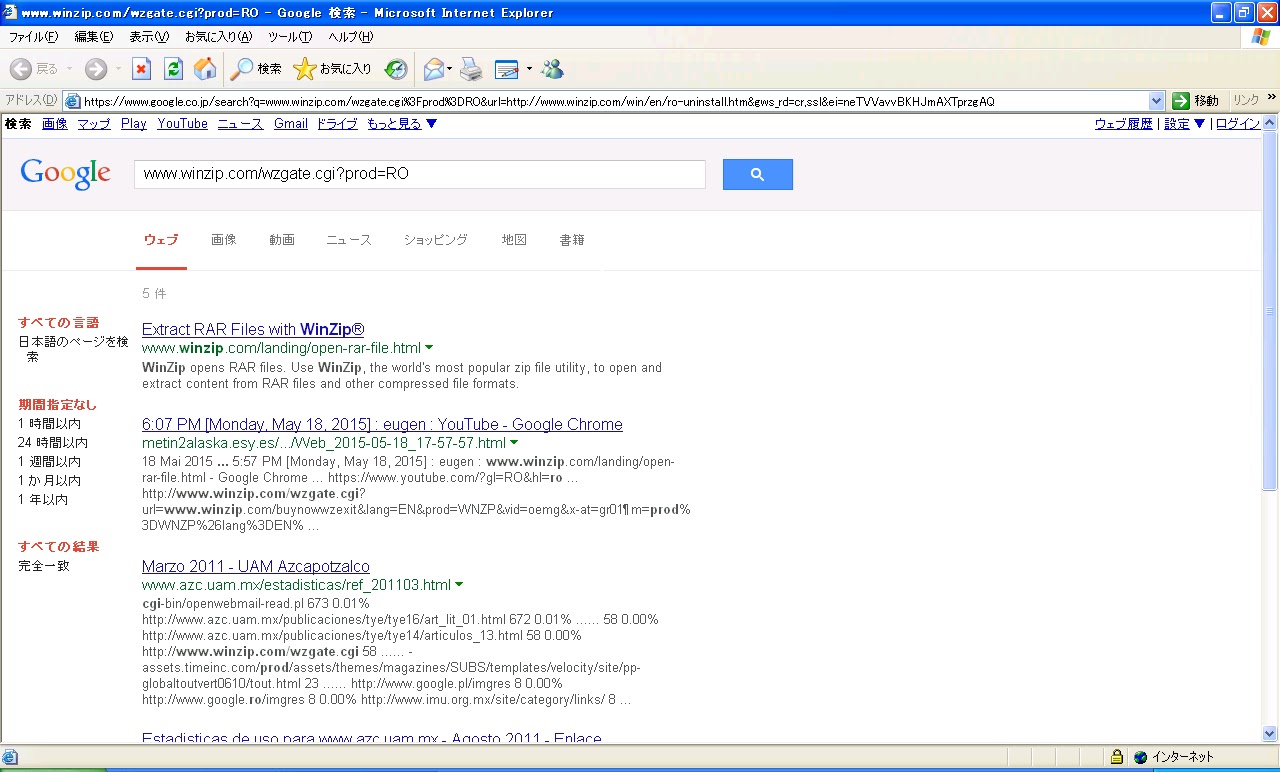Open dropdown arrow beside metin2alaska result URL
The height and width of the screenshot is (772, 1280).
pyautogui.click(x=514, y=443)
